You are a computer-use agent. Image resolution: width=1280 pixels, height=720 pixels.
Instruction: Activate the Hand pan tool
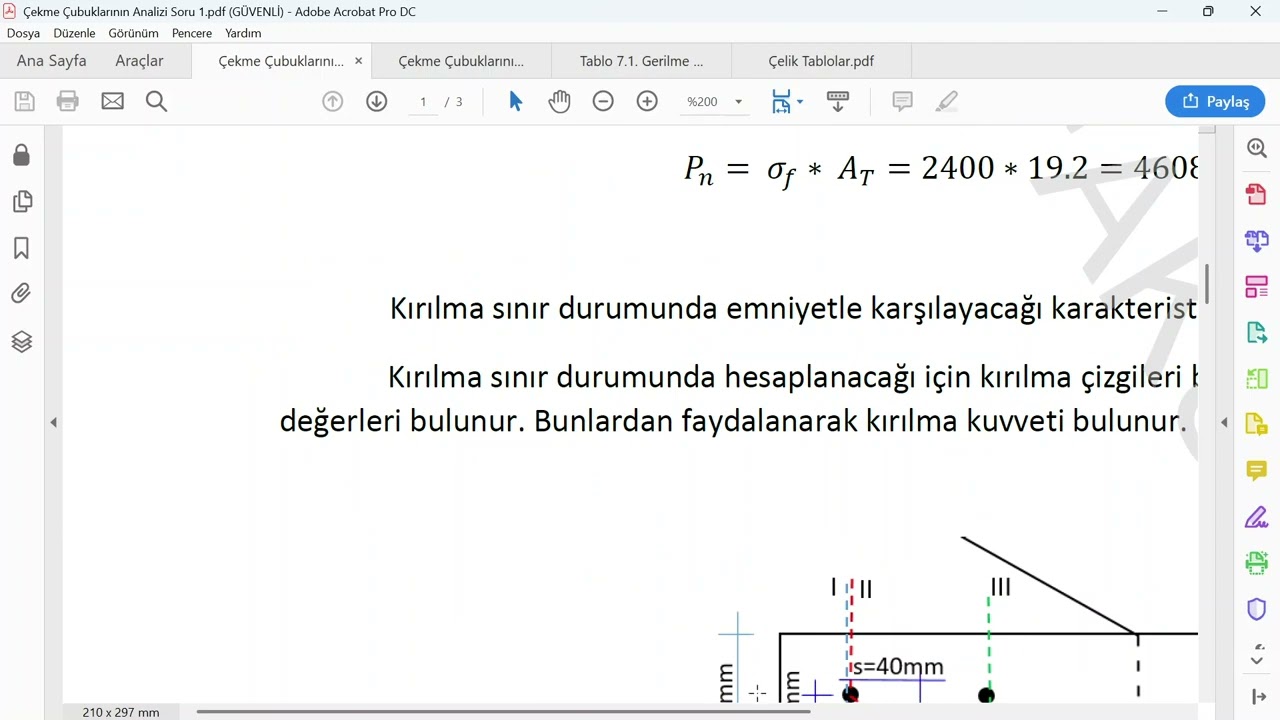coord(559,101)
